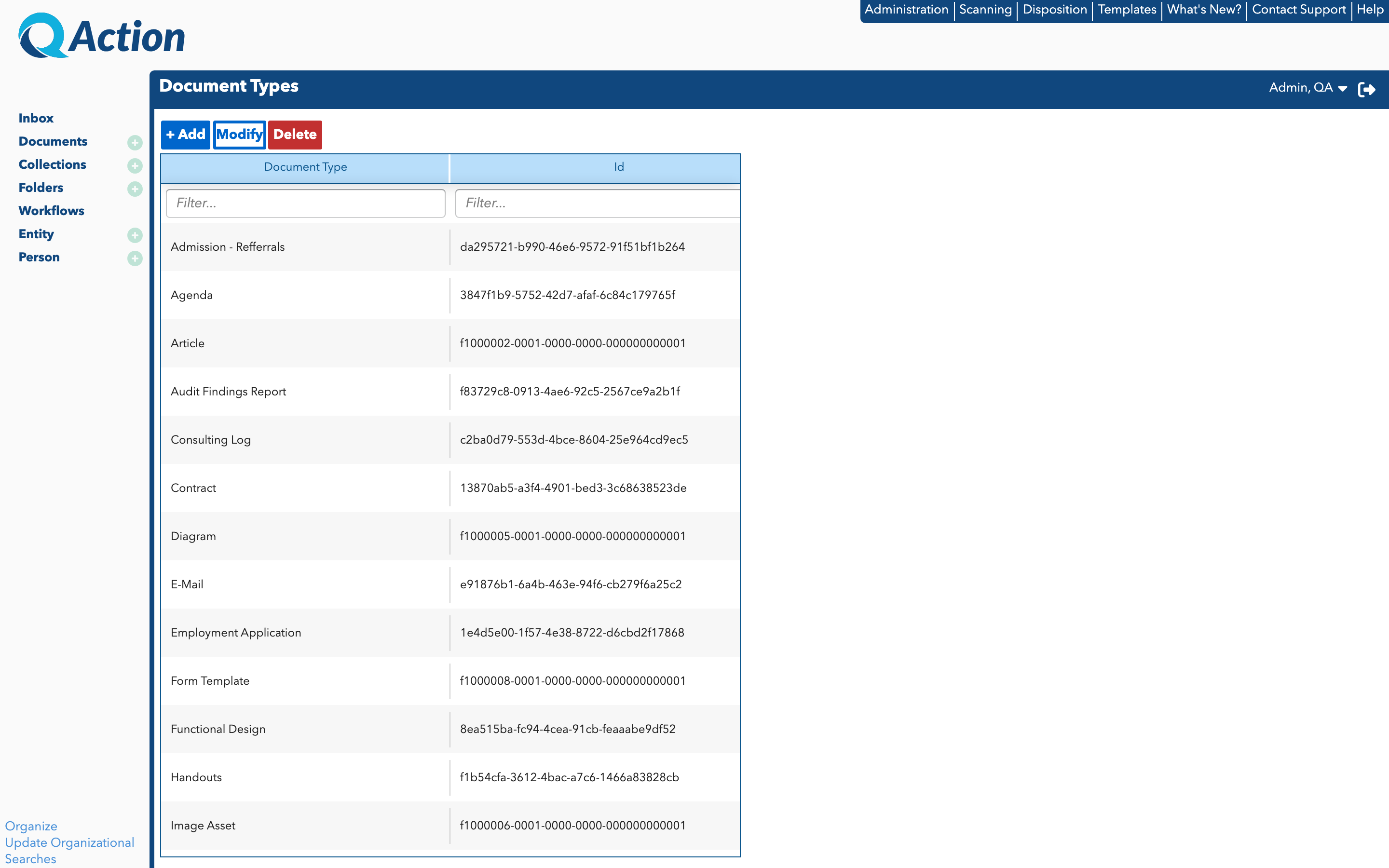Image resolution: width=1389 pixels, height=868 pixels.
Task: Select the Contract document type
Action: click(x=450, y=488)
